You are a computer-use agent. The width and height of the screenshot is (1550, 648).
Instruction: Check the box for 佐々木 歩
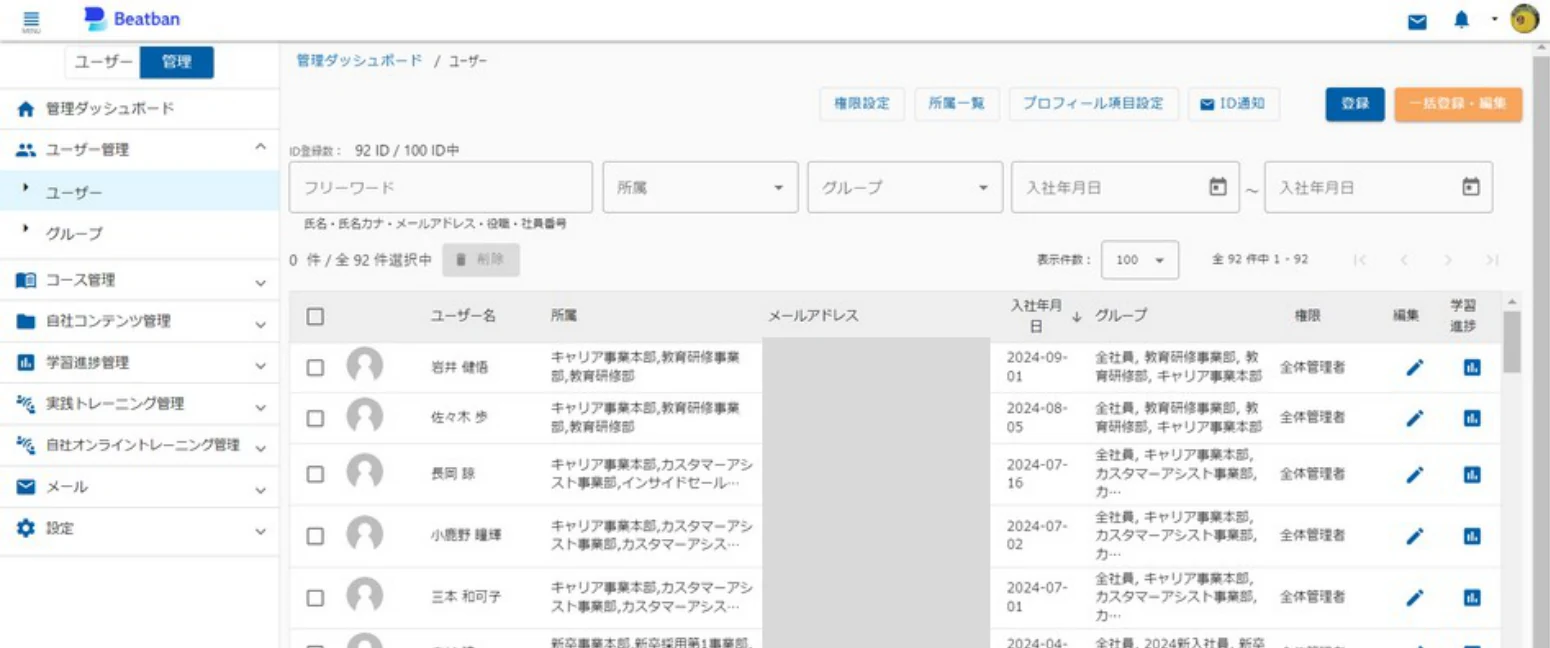[315, 418]
